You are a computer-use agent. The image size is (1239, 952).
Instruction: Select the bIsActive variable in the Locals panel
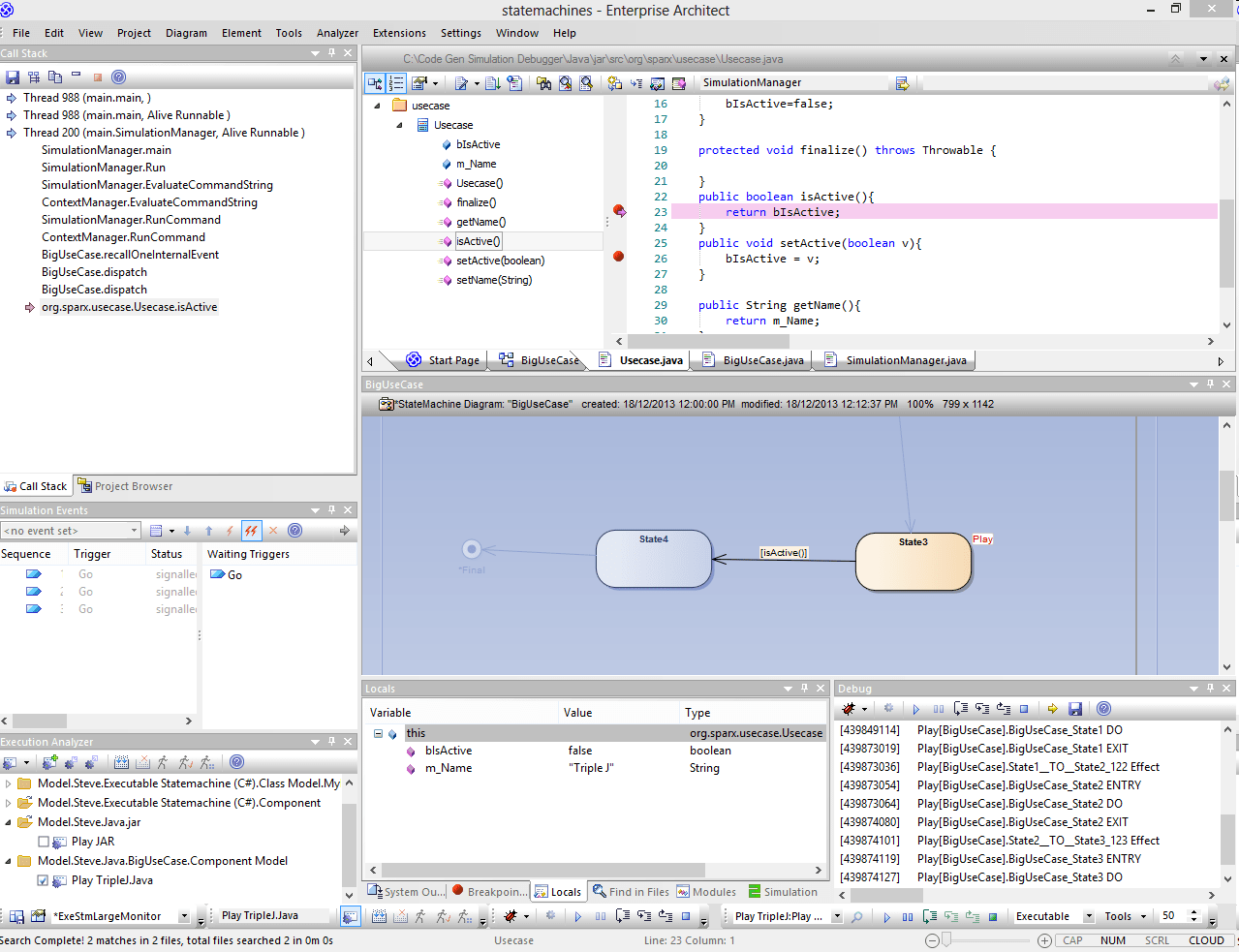pyautogui.click(x=449, y=750)
